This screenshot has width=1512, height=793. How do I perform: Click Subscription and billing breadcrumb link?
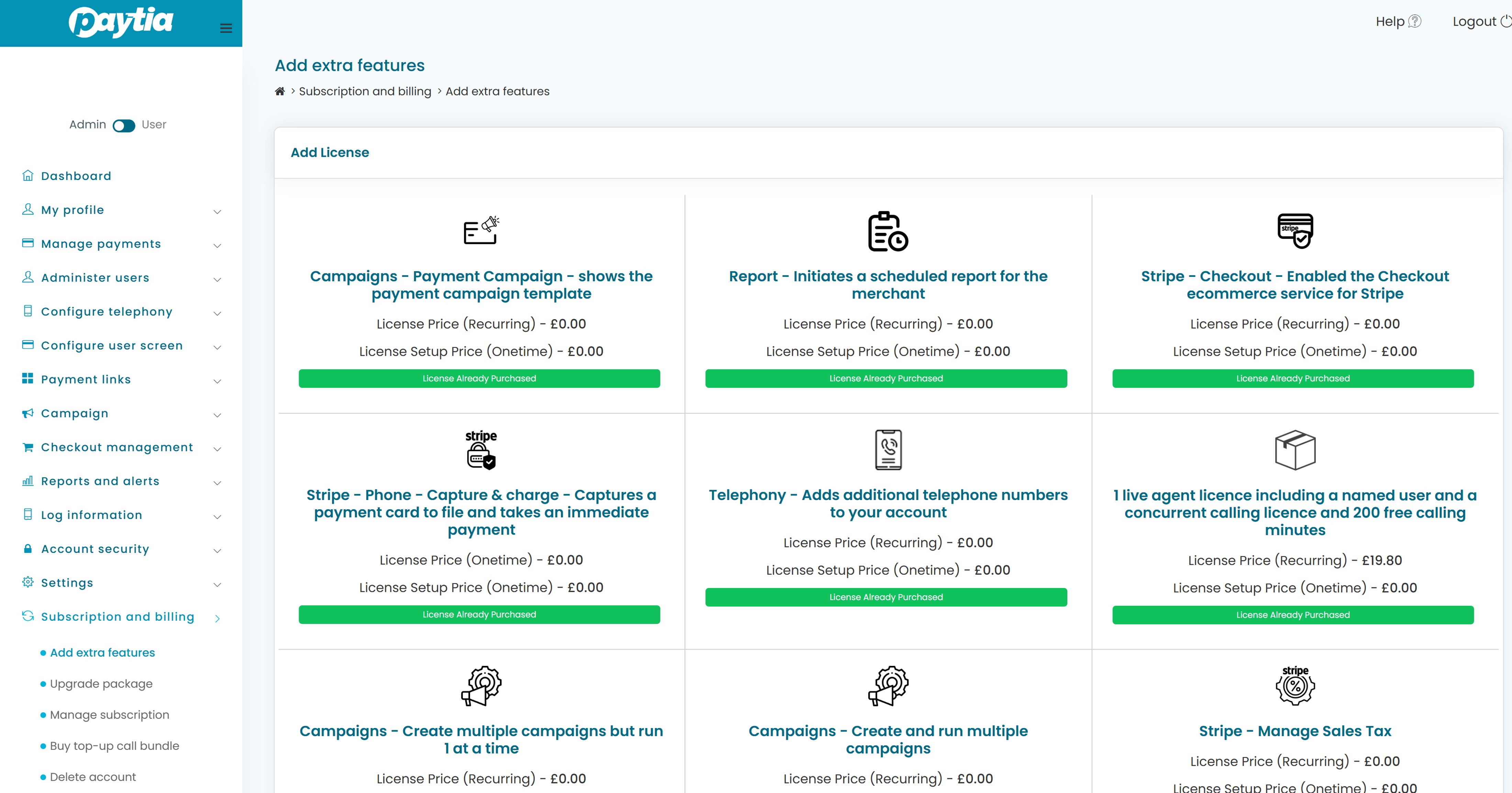(365, 91)
